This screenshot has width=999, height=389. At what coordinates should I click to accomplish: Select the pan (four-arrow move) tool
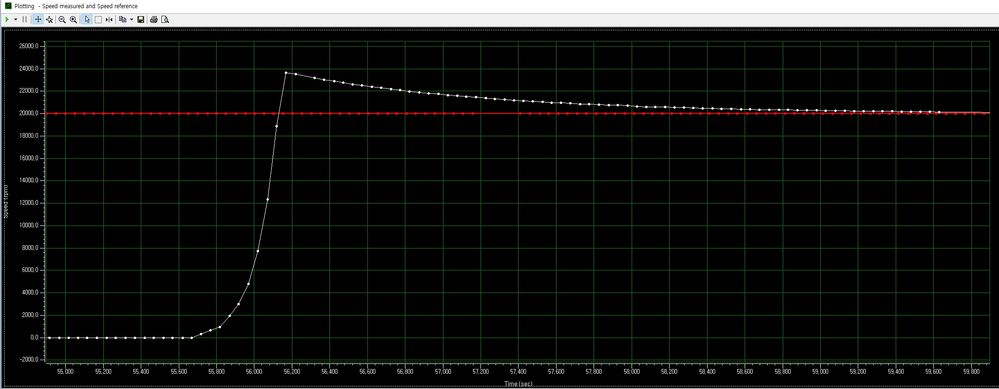pos(38,20)
